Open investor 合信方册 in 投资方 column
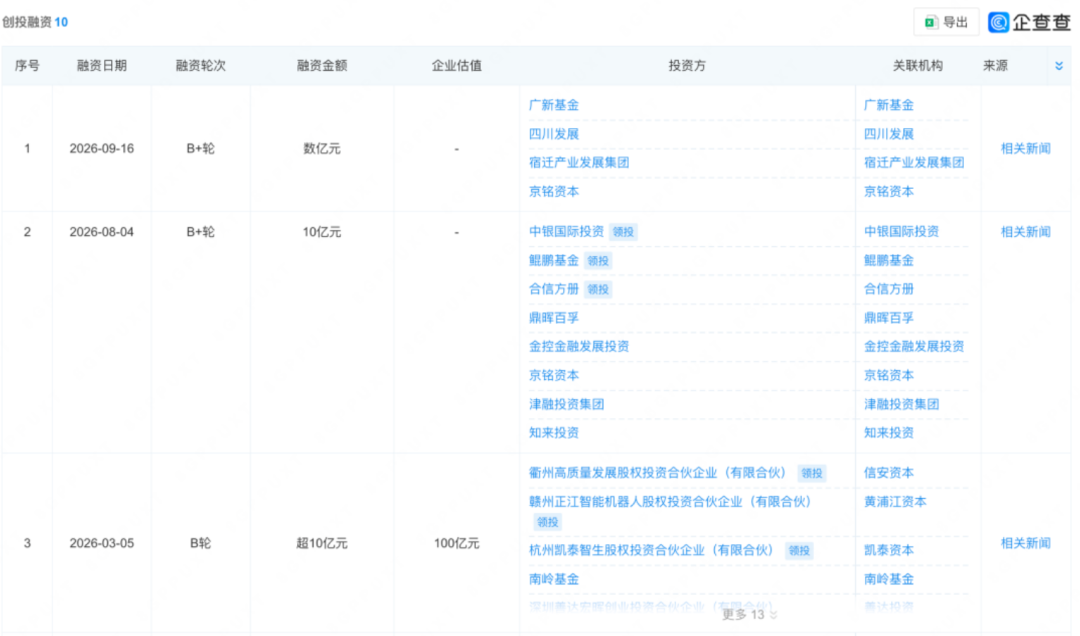 [554, 289]
